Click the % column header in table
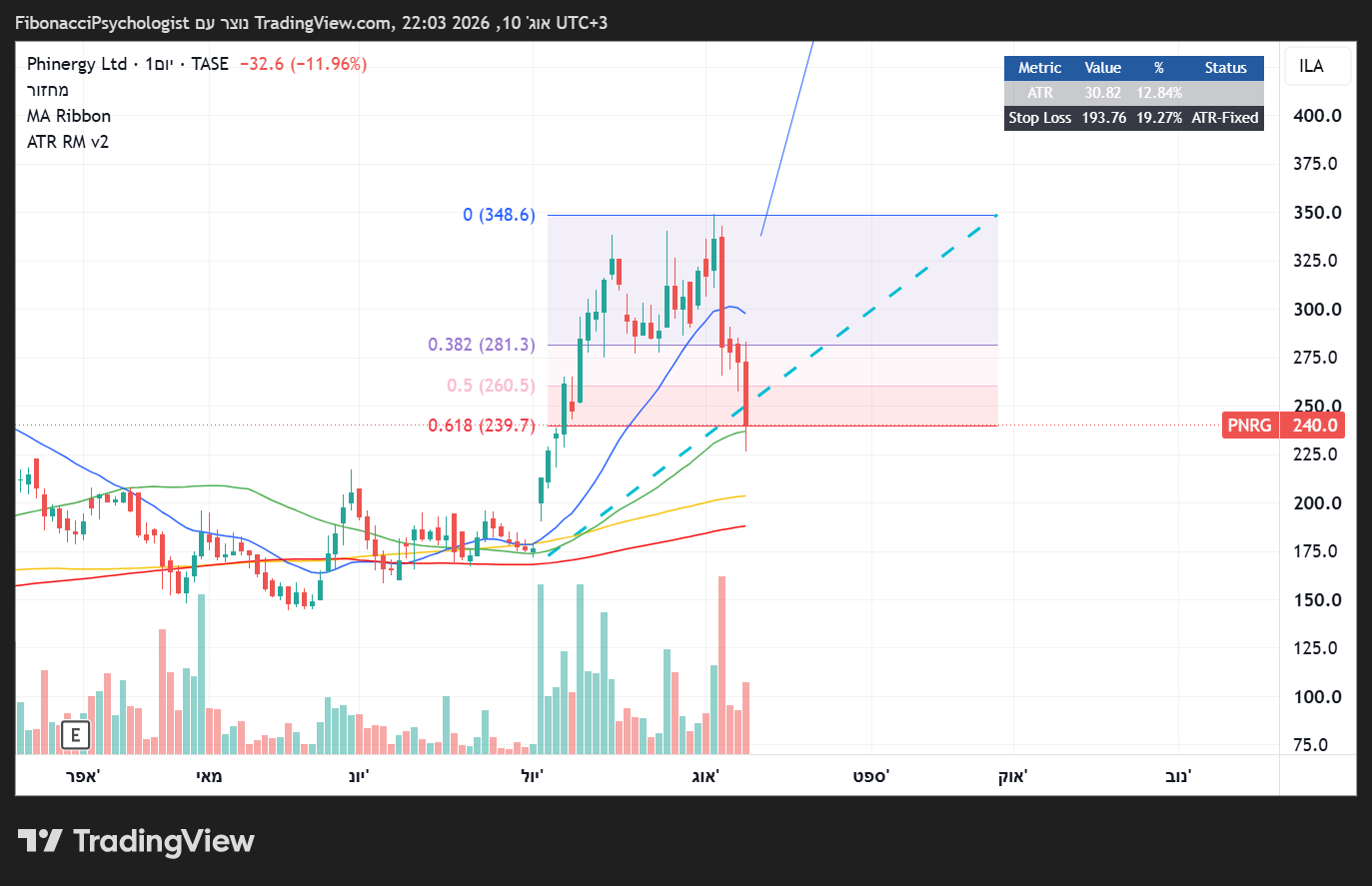The height and width of the screenshot is (886, 1372). (1159, 68)
